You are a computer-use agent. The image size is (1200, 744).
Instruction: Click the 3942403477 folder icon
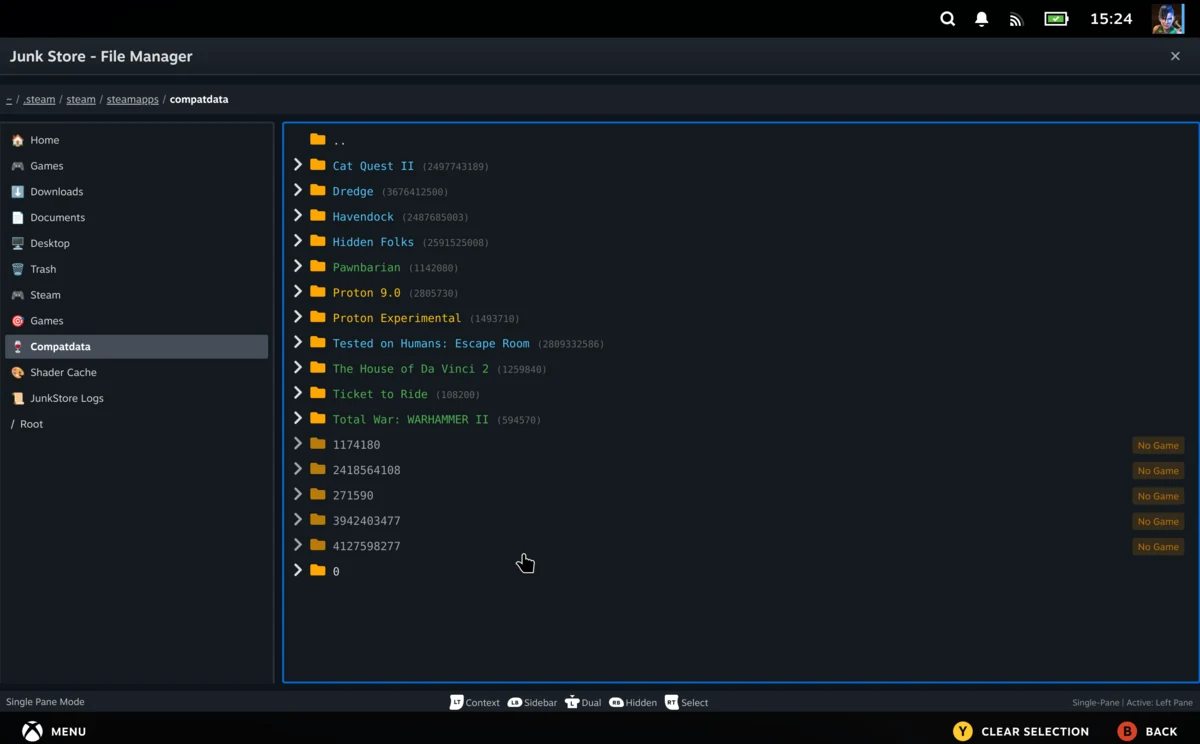(x=318, y=520)
